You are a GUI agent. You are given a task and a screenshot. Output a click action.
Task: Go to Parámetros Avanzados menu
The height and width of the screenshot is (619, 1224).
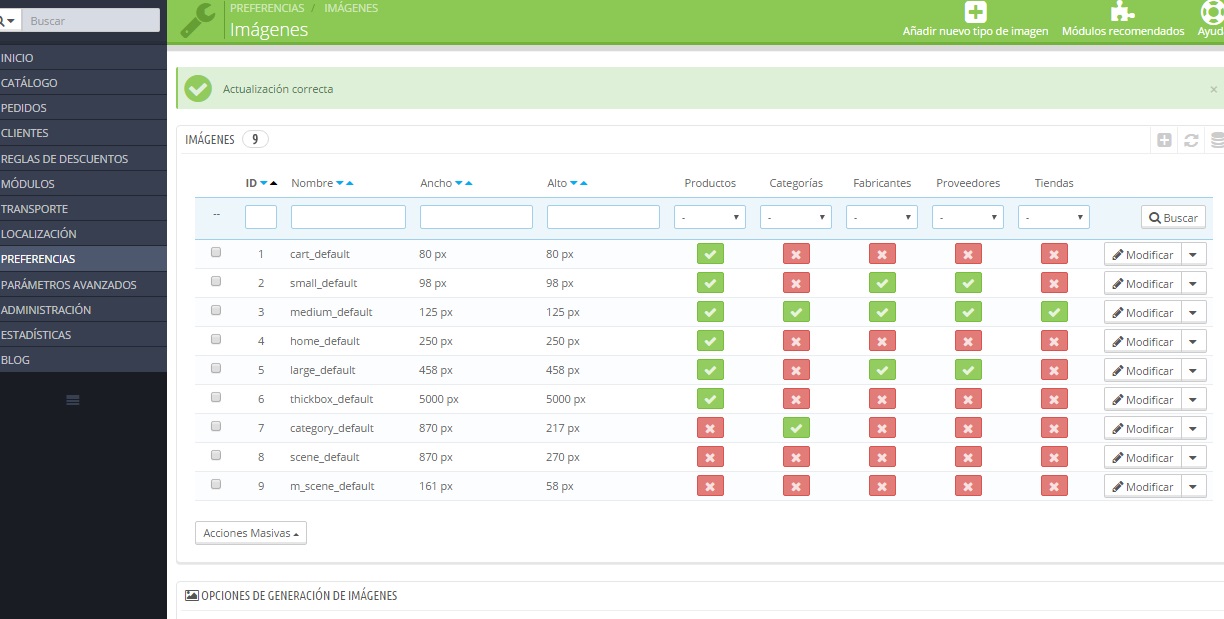click(x=68, y=285)
